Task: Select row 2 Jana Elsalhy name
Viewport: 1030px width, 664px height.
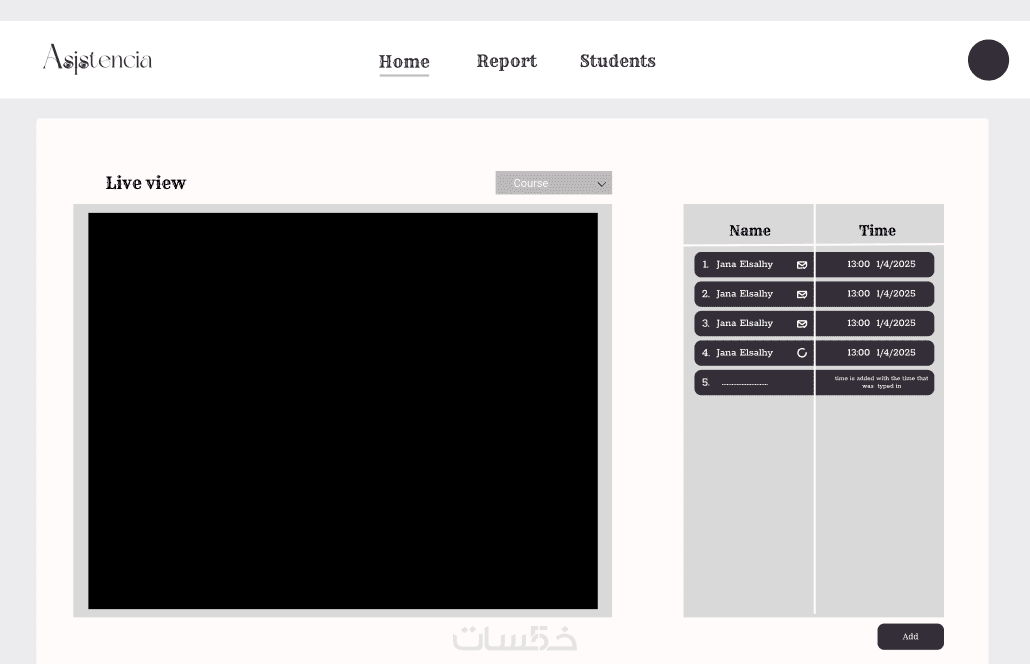Action: [x=744, y=294]
